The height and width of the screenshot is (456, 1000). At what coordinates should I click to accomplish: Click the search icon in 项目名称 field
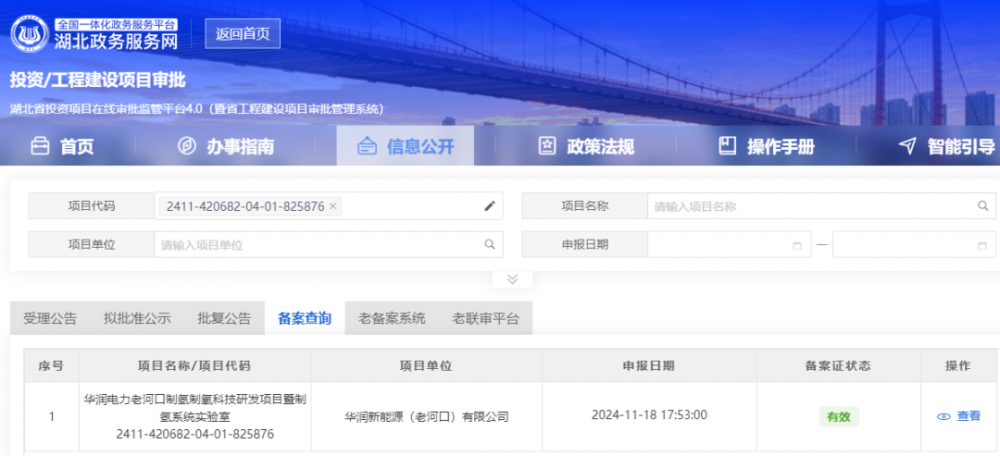(982, 206)
